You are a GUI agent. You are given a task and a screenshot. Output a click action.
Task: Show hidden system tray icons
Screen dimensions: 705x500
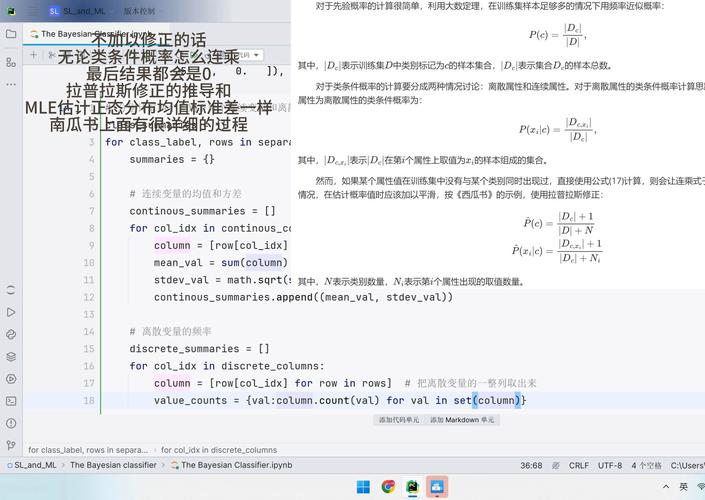pyautogui.click(x=666, y=487)
